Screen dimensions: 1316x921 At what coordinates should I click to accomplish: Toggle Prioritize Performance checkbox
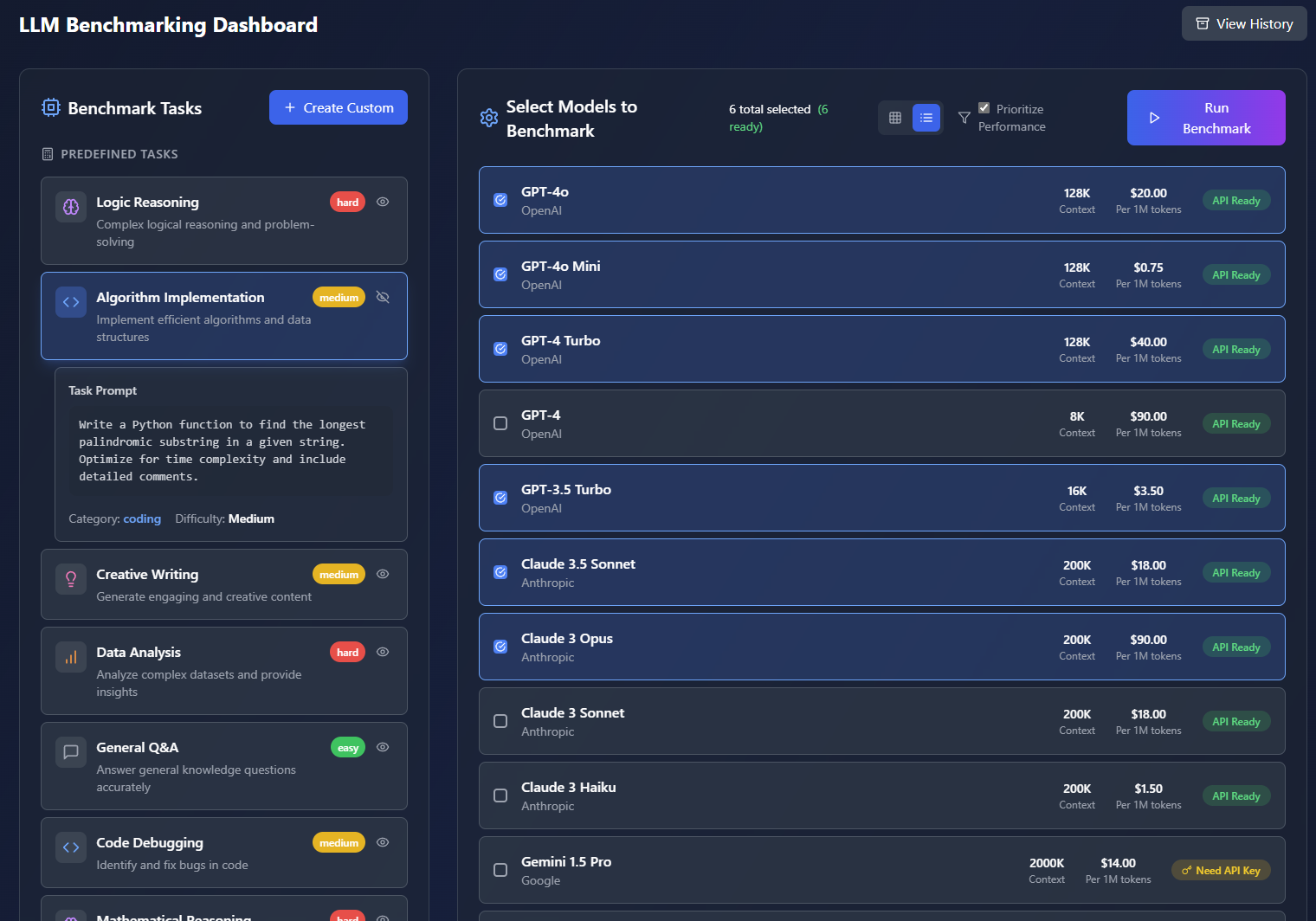pos(984,108)
